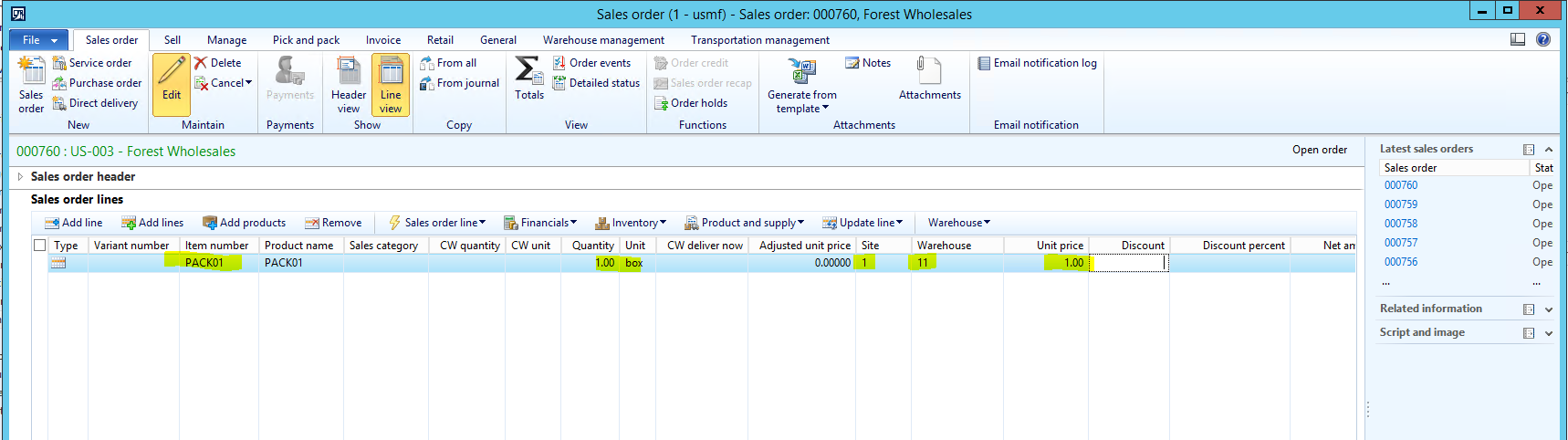The image size is (1568, 440).
Task: Click the Discount input field
Action: click(1129, 263)
